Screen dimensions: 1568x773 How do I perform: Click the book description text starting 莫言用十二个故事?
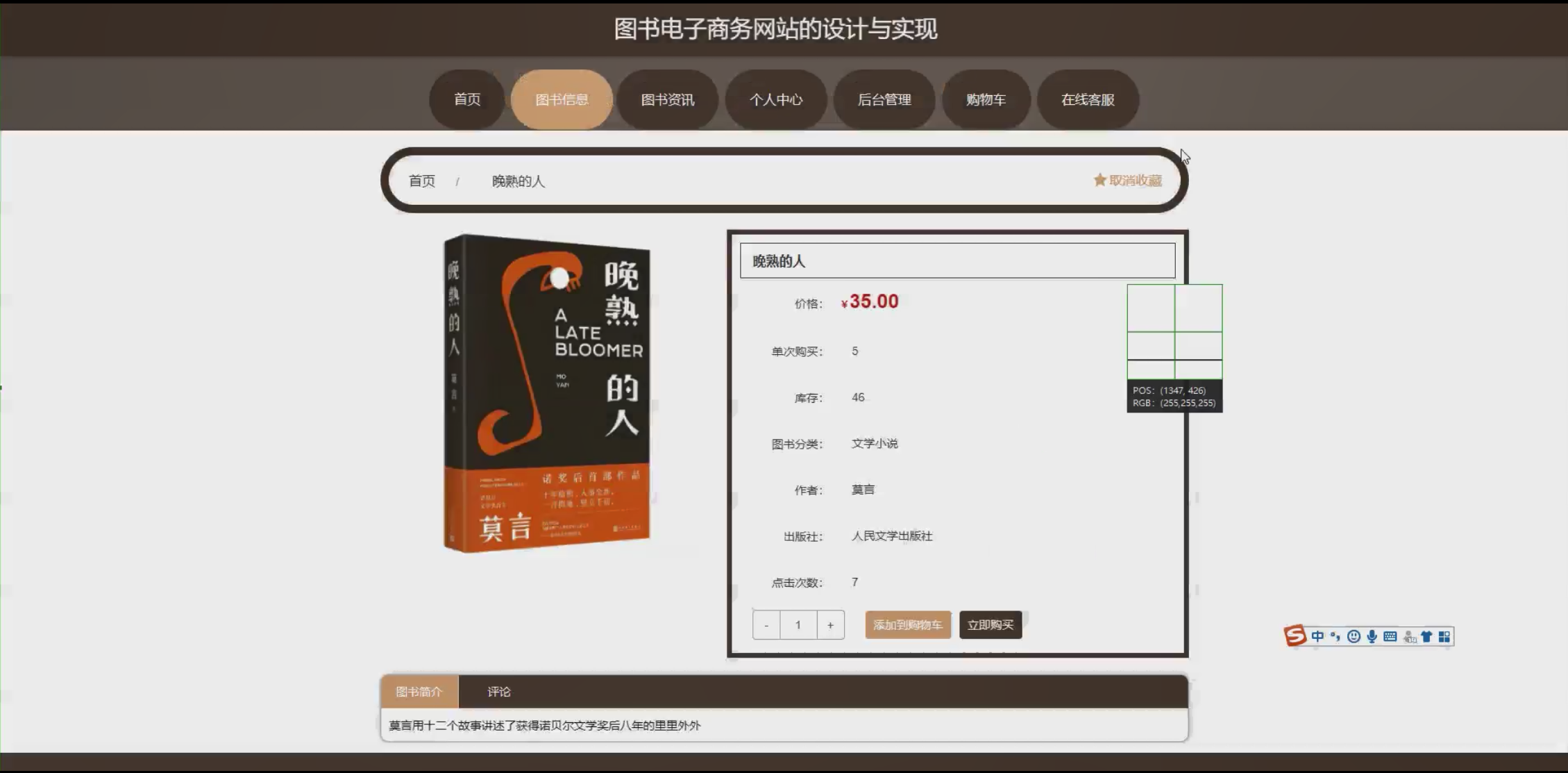[x=545, y=726]
